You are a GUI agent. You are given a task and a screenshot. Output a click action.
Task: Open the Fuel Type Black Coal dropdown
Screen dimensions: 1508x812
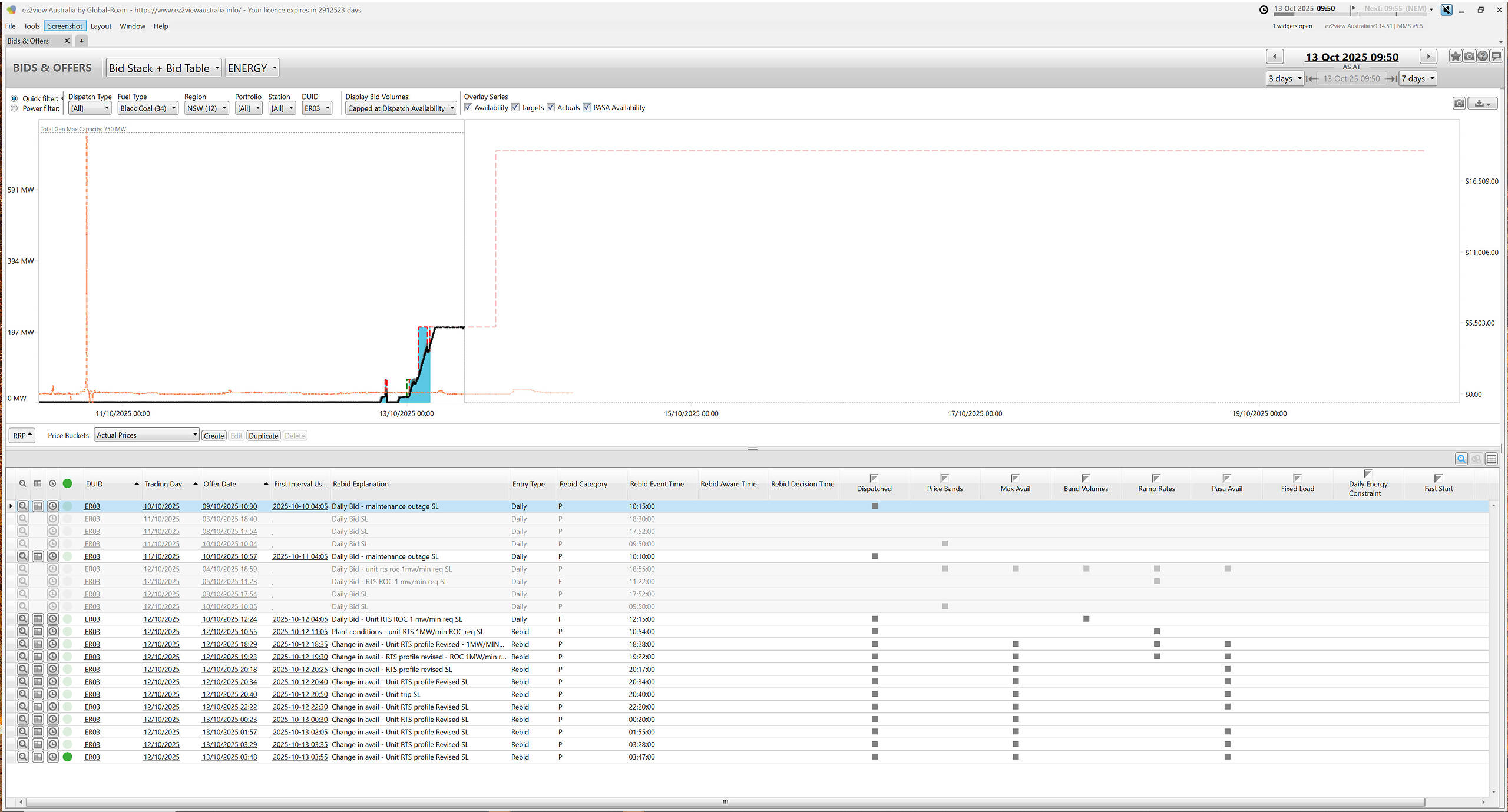pyautogui.click(x=148, y=108)
